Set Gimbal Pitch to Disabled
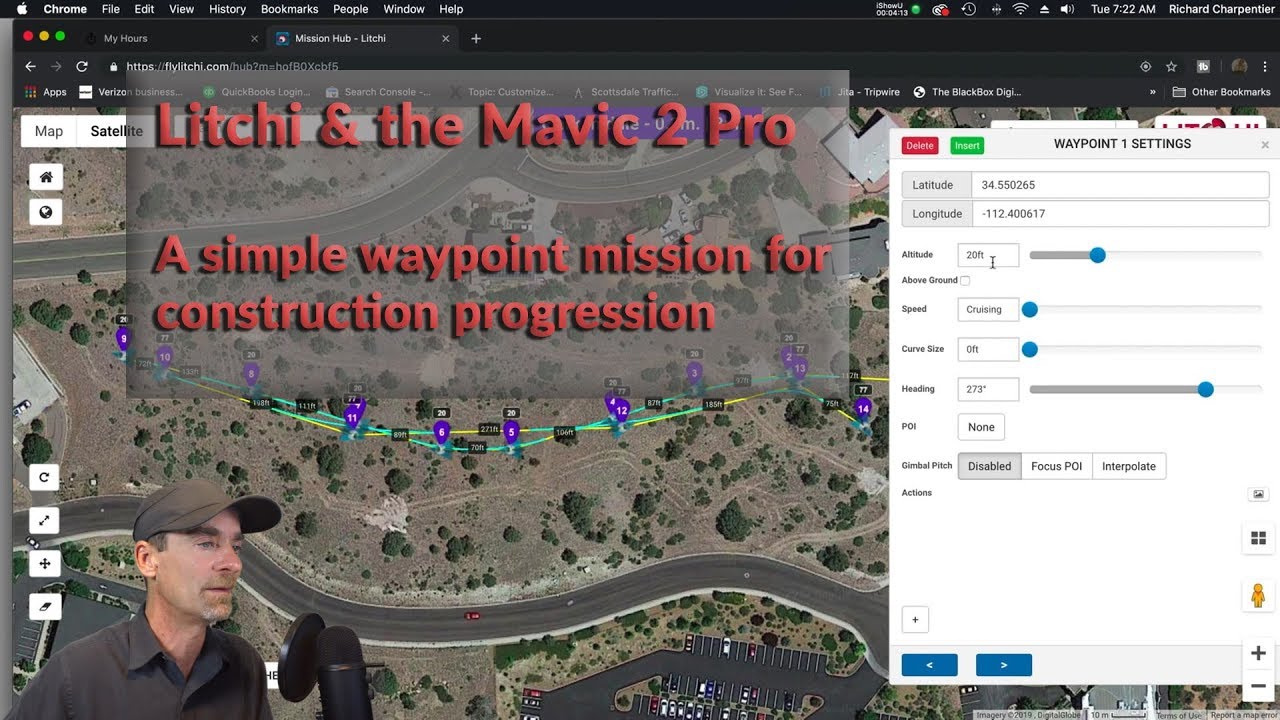 click(989, 466)
